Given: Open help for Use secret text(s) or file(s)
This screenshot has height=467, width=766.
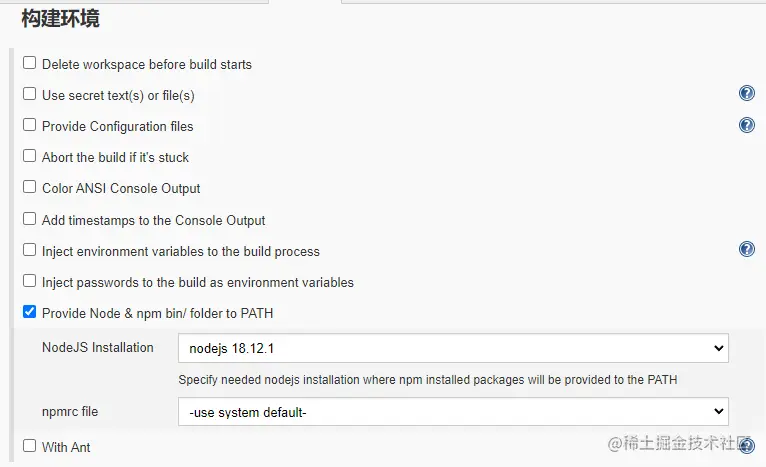Looking at the screenshot, I should click(746, 94).
